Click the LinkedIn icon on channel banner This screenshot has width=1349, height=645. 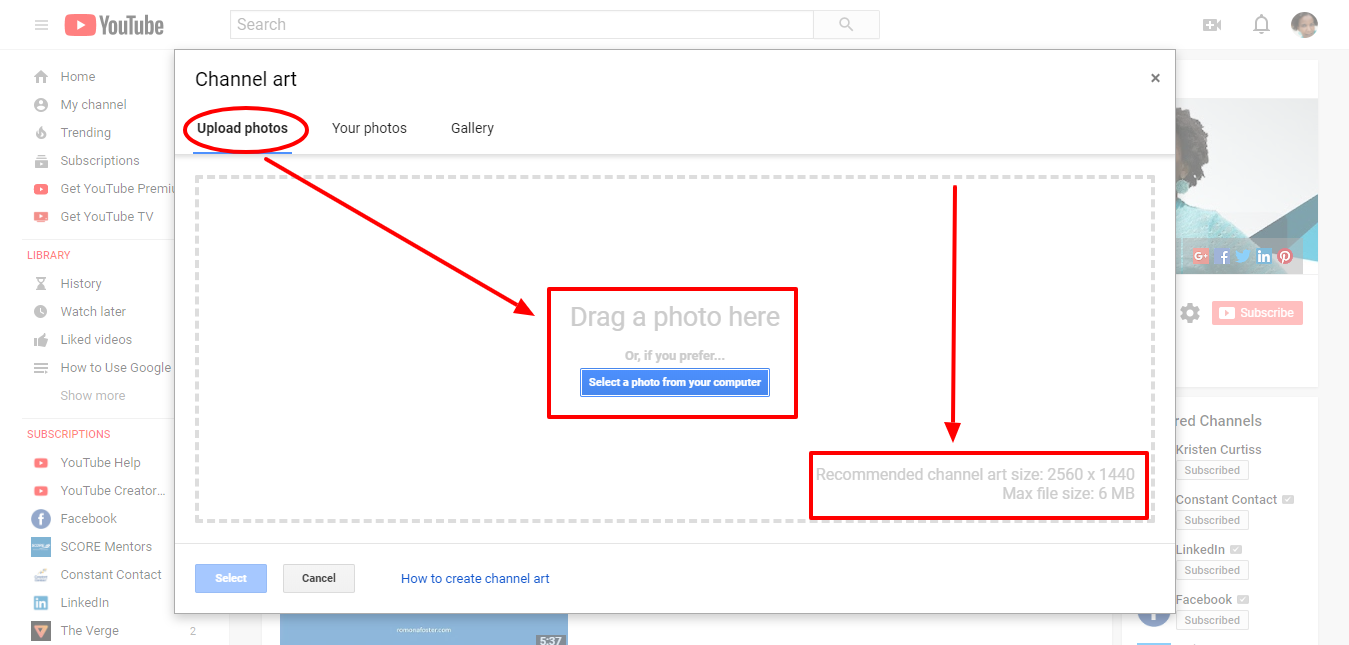click(x=1264, y=256)
